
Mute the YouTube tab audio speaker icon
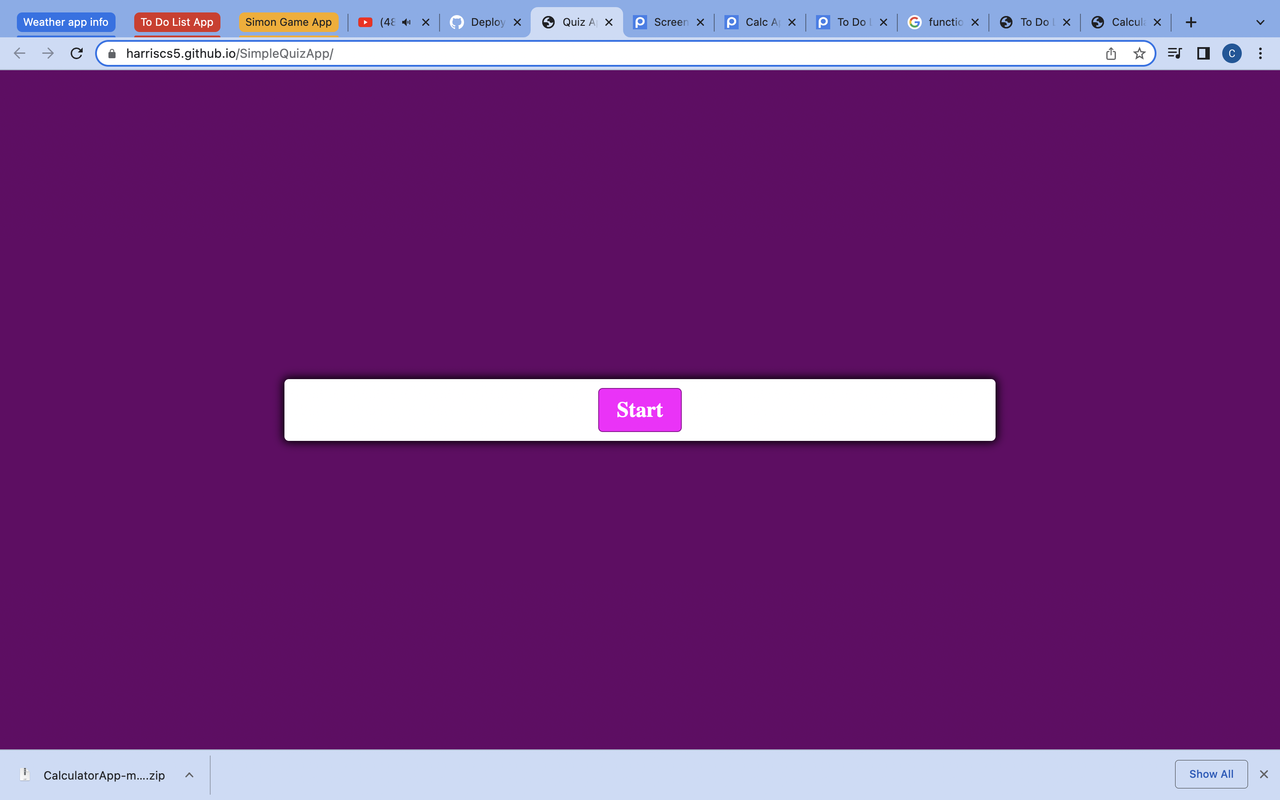click(x=407, y=21)
